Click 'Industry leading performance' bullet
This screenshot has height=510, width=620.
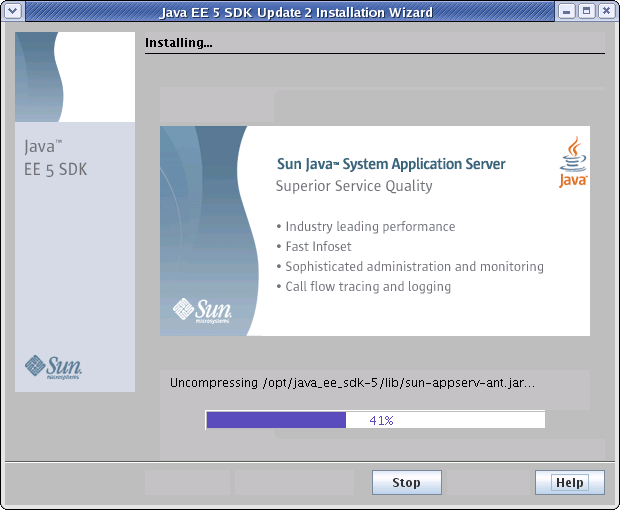(x=366, y=227)
